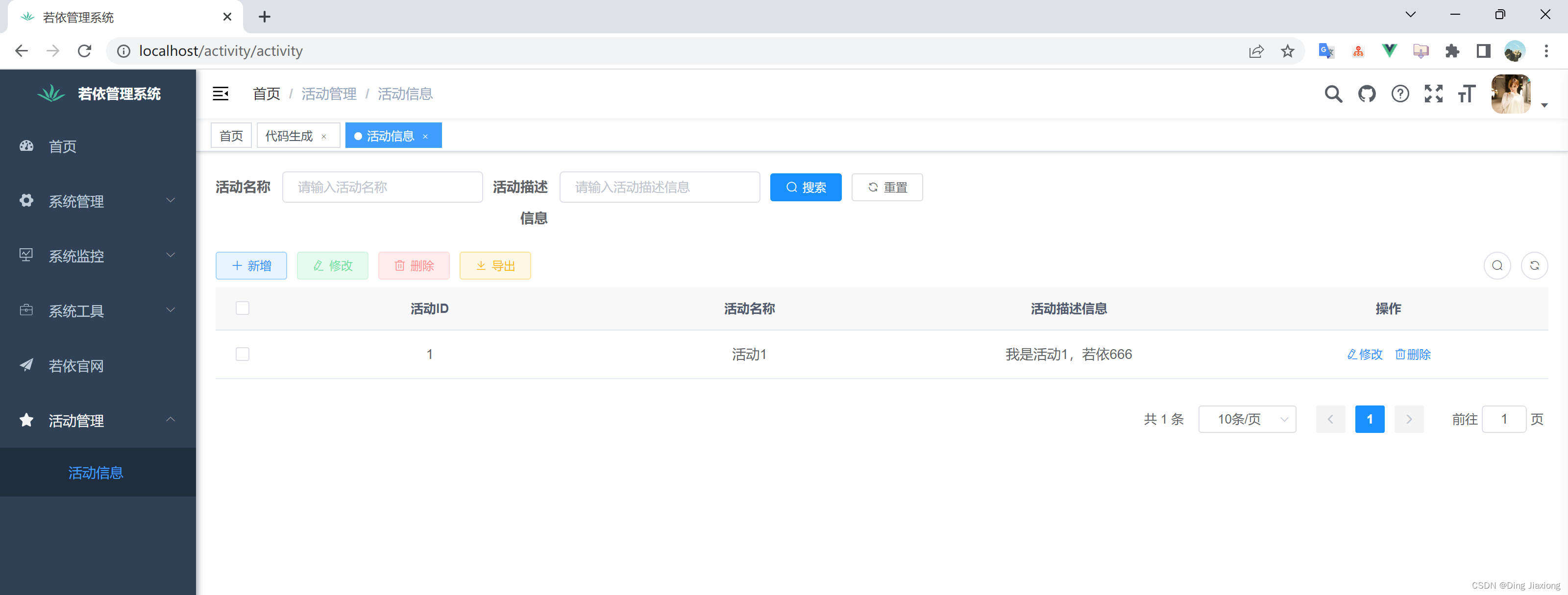The height and width of the screenshot is (595, 1568).
Task: Open the GitHub source icon
Action: 1367,94
